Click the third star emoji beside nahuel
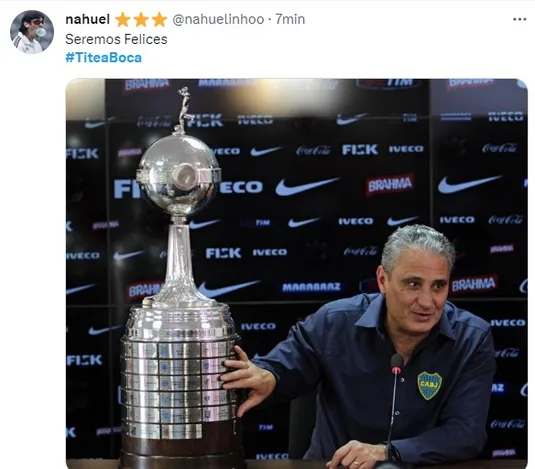This screenshot has width=535, height=469. pyautogui.click(x=159, y=20)
